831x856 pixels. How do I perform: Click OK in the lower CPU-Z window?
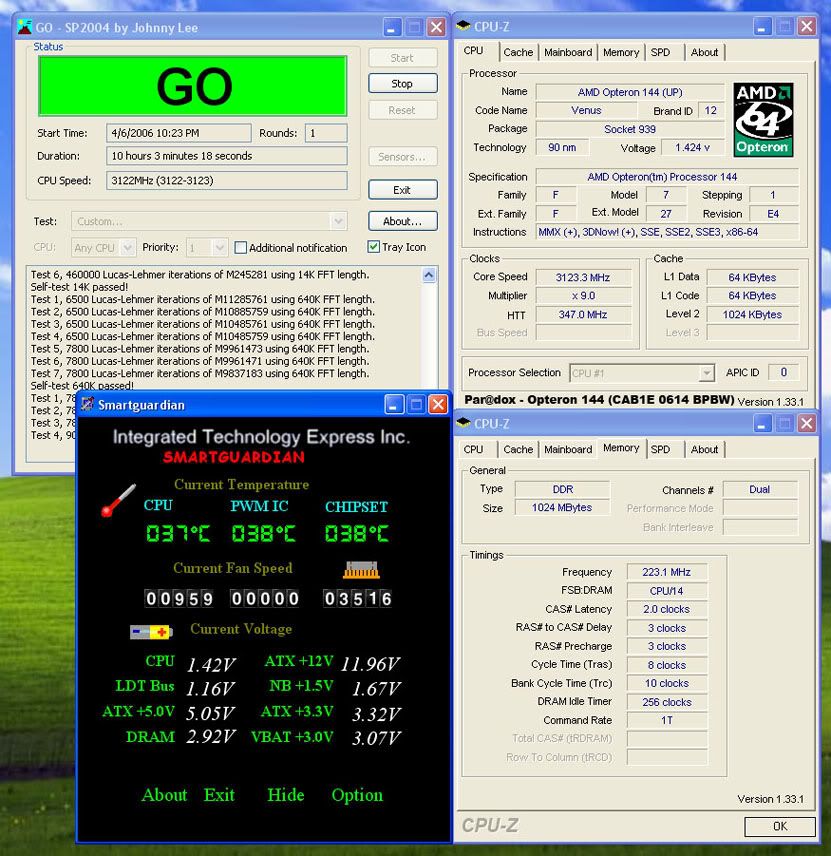[780, 826]
